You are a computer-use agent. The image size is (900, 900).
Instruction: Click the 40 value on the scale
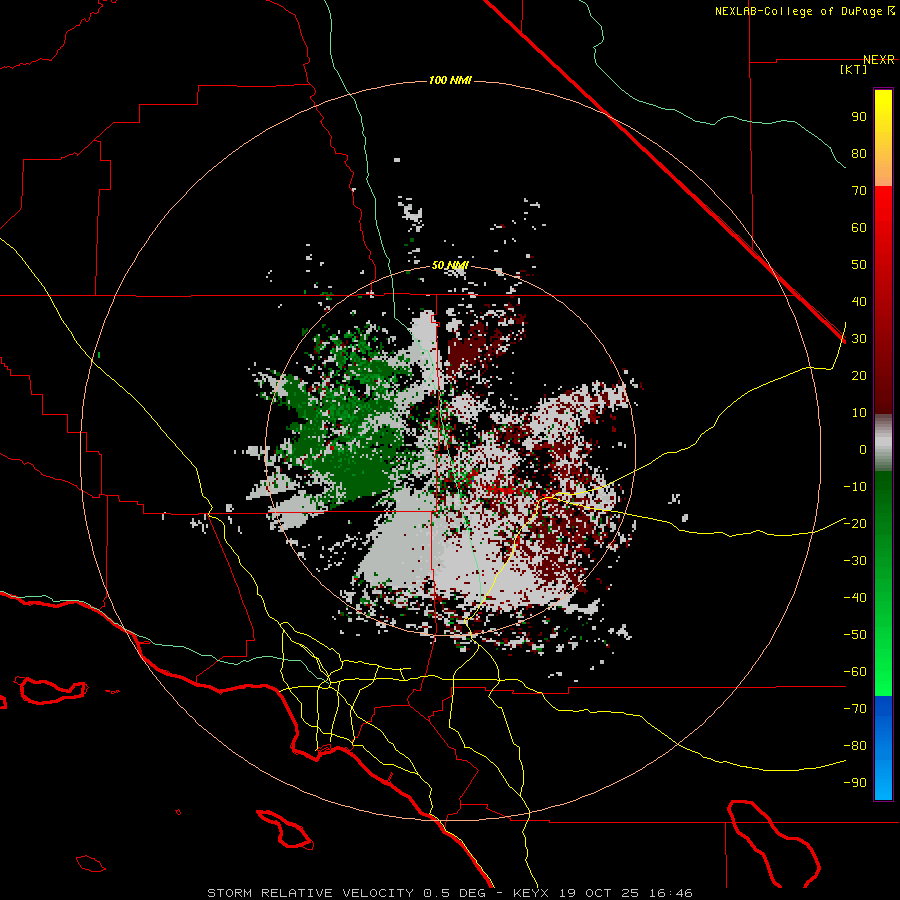pos(859,301)
